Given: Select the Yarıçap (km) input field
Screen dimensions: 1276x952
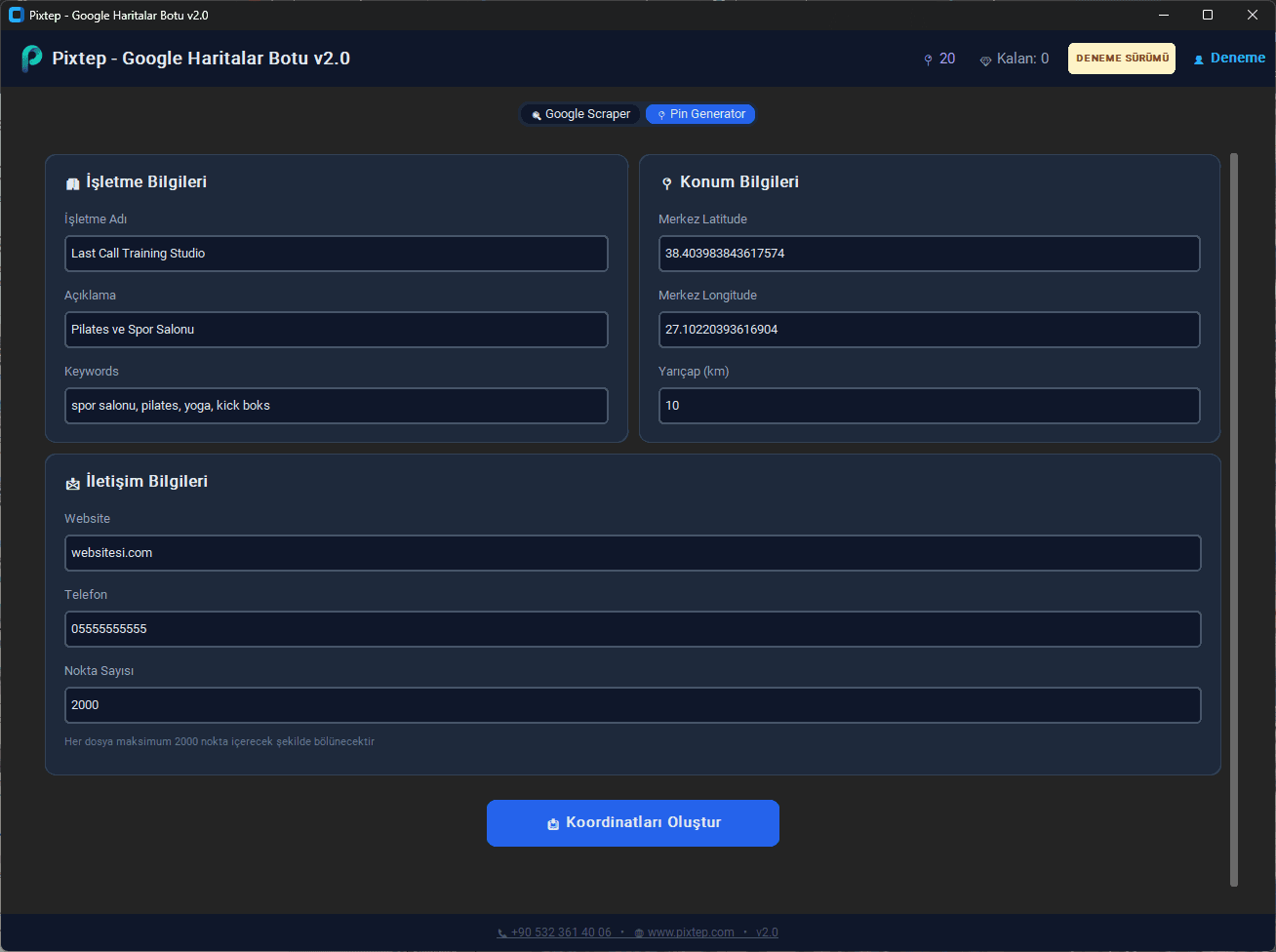Looking at the screenshot, I should tap(929, 406).
